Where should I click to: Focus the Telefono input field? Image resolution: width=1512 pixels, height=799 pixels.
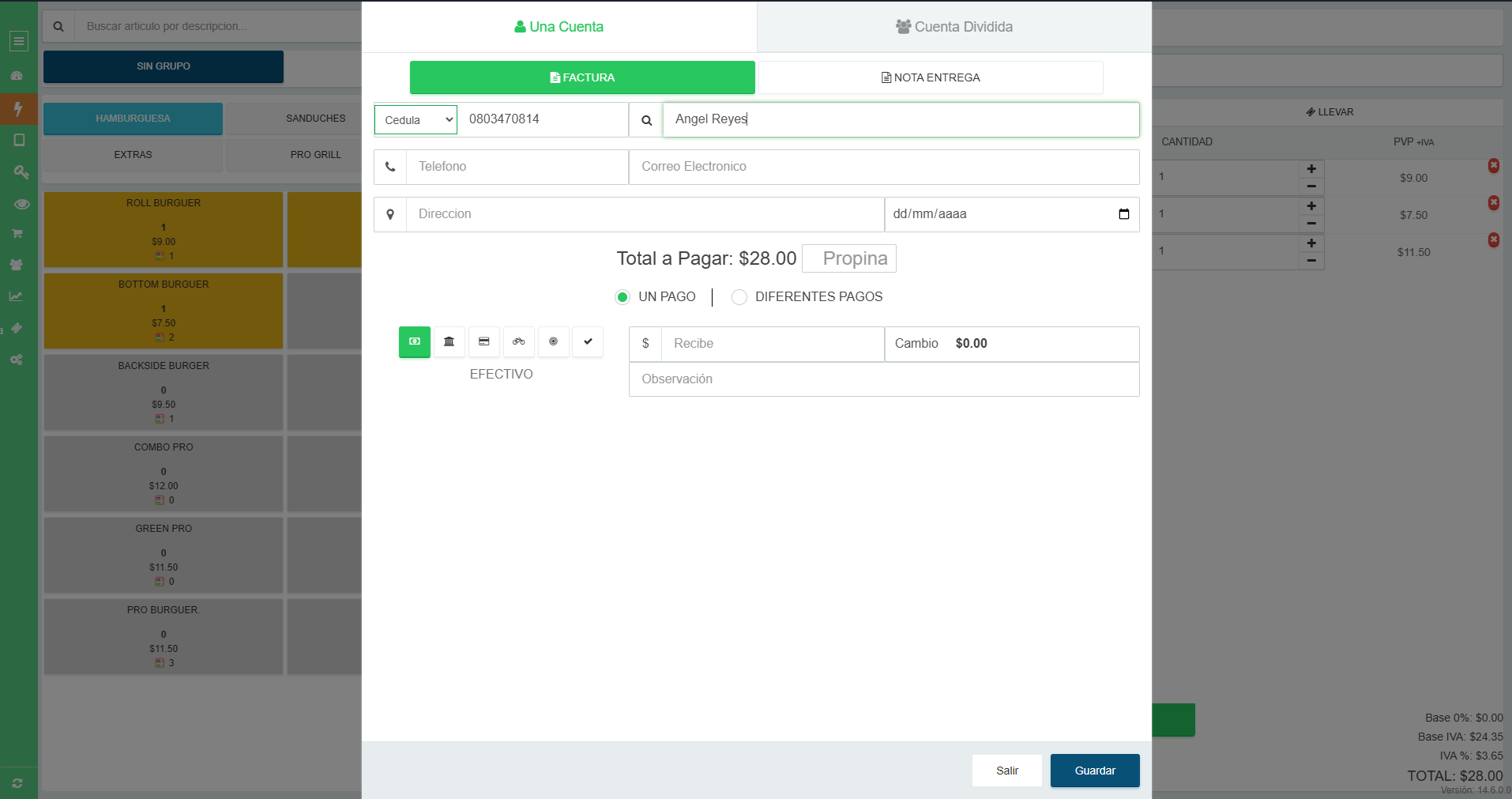coord(517,167)
